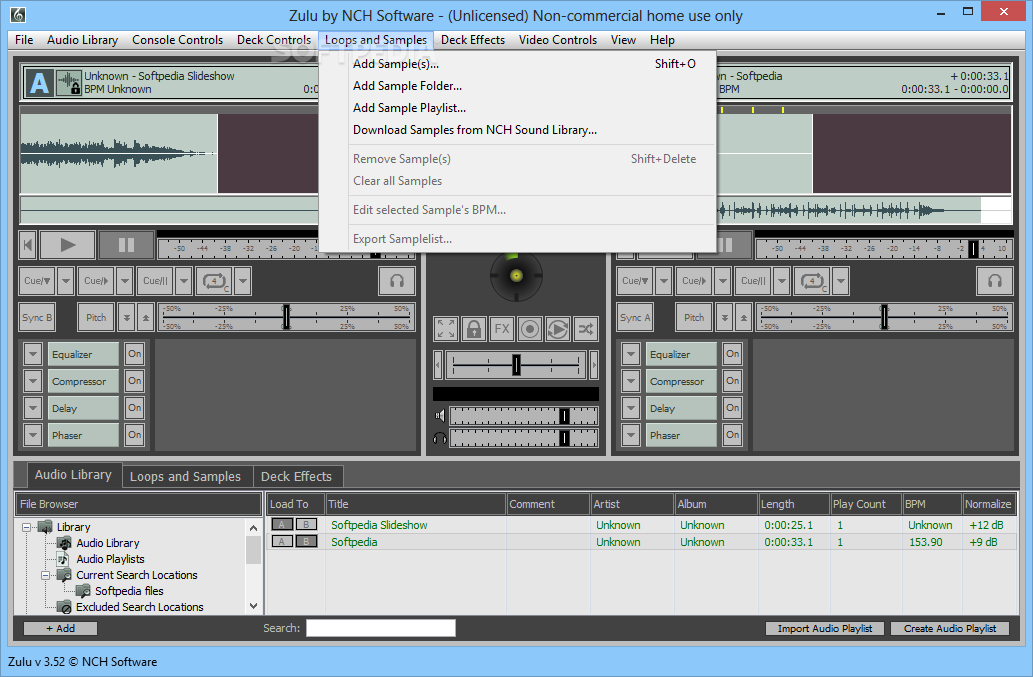The width and height of the screenshot is (1033, 677).
Task: Click the master volume slider handle
Action: pyautogui.click(x=564, y=416)
